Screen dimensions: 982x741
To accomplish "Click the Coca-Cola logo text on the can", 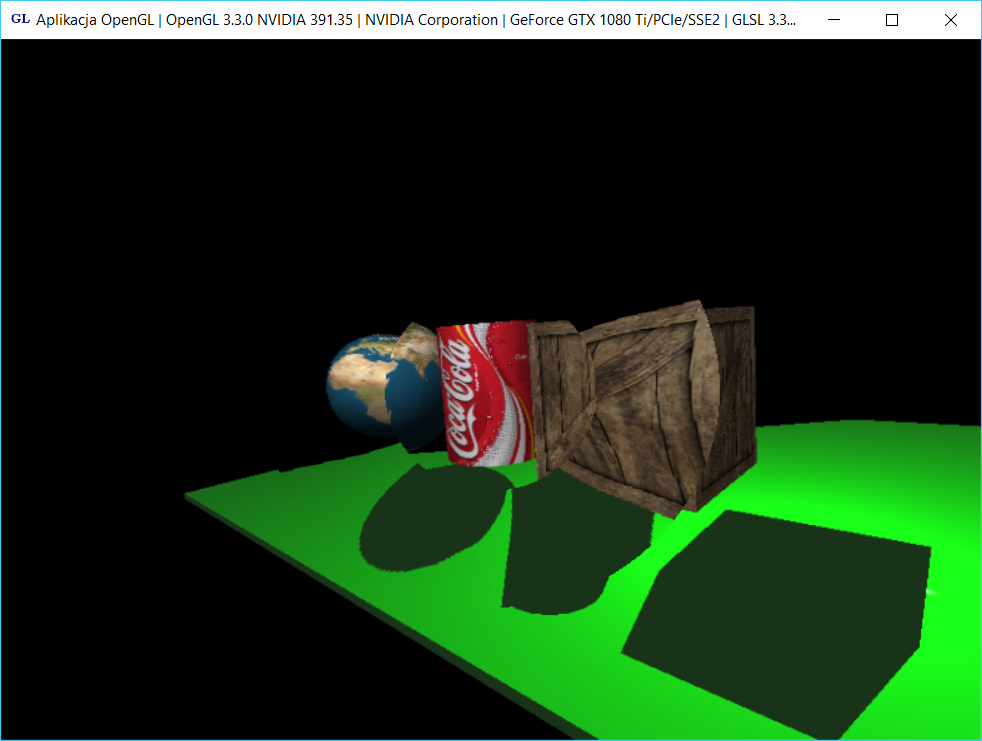I will [x=460, y=397].
